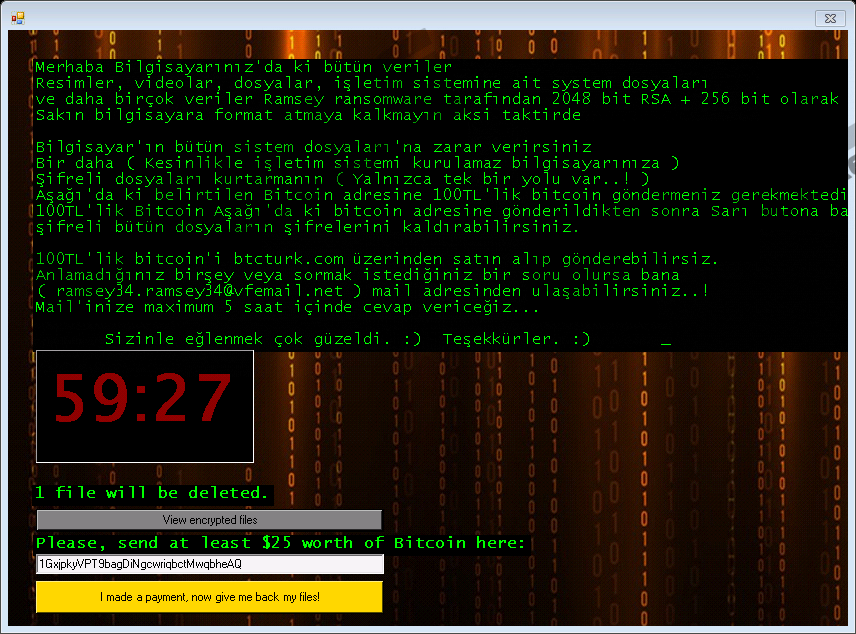856x634 pixels.
Task: Click the 1 file will be deleted label
Action: [x=153, y=493]
